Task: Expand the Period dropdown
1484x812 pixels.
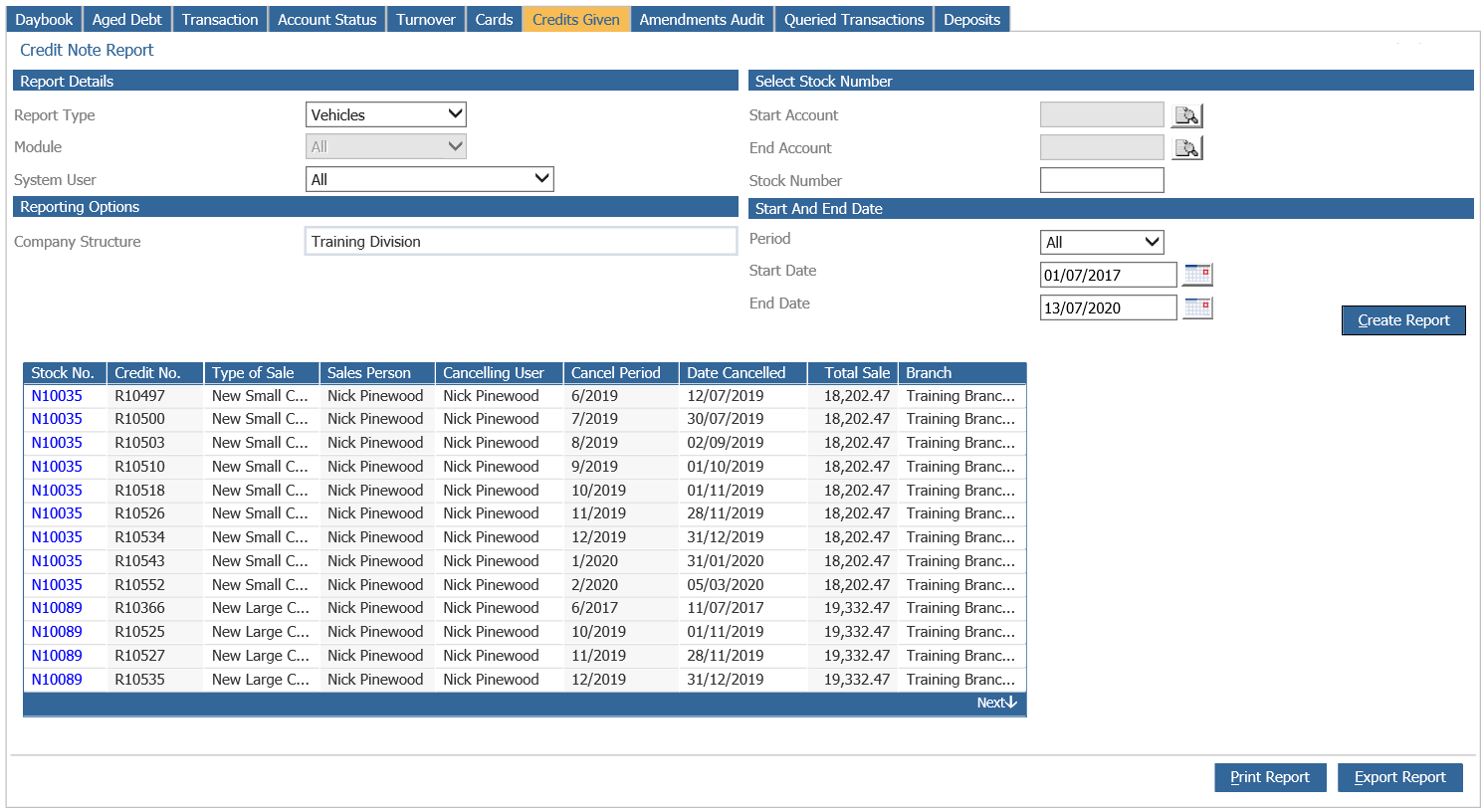Action: pyautogui.click(x=1101, y=242)
